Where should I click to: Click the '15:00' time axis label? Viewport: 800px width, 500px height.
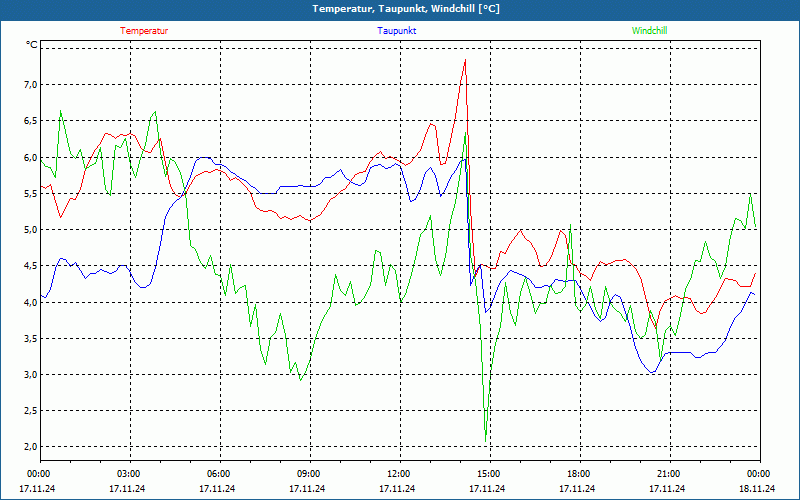point(489,474)
